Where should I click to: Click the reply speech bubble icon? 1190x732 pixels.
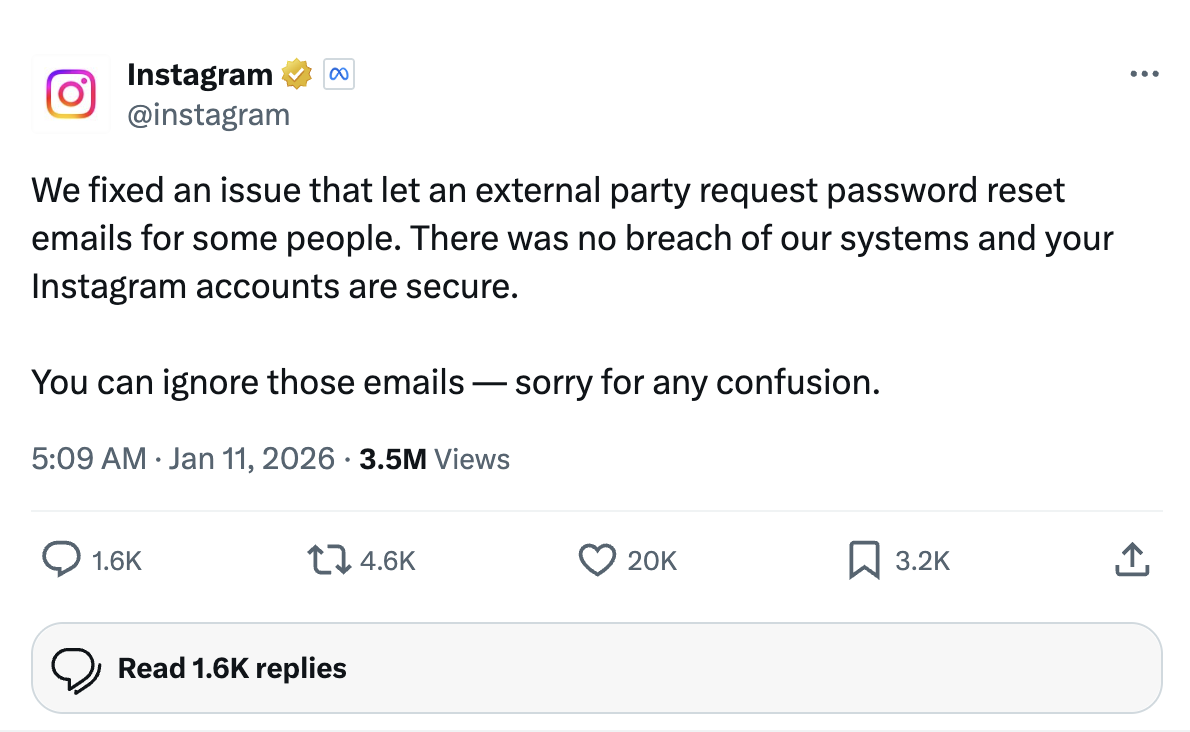tap(62, 560)
